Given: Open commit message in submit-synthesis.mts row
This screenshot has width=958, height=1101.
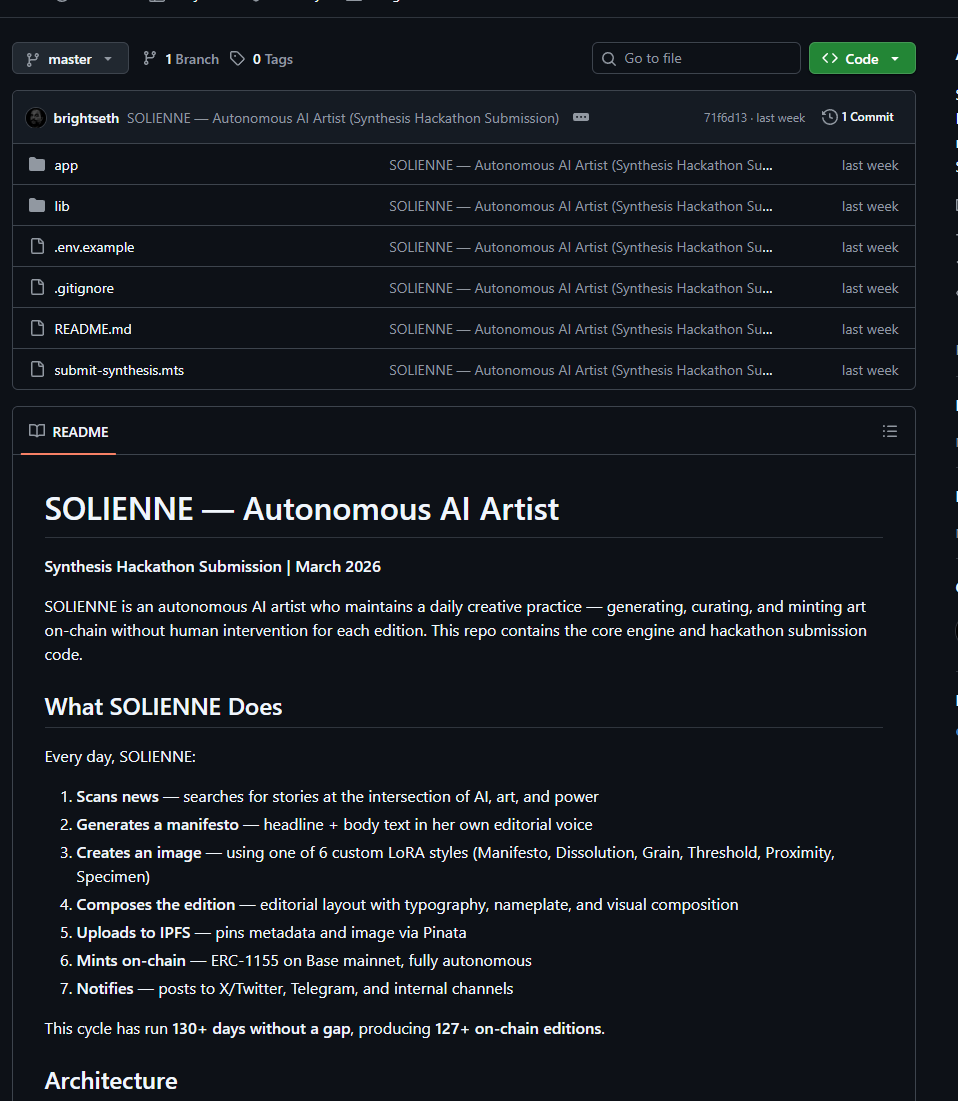Looking at the screenshot, I should tap(581, 370).
